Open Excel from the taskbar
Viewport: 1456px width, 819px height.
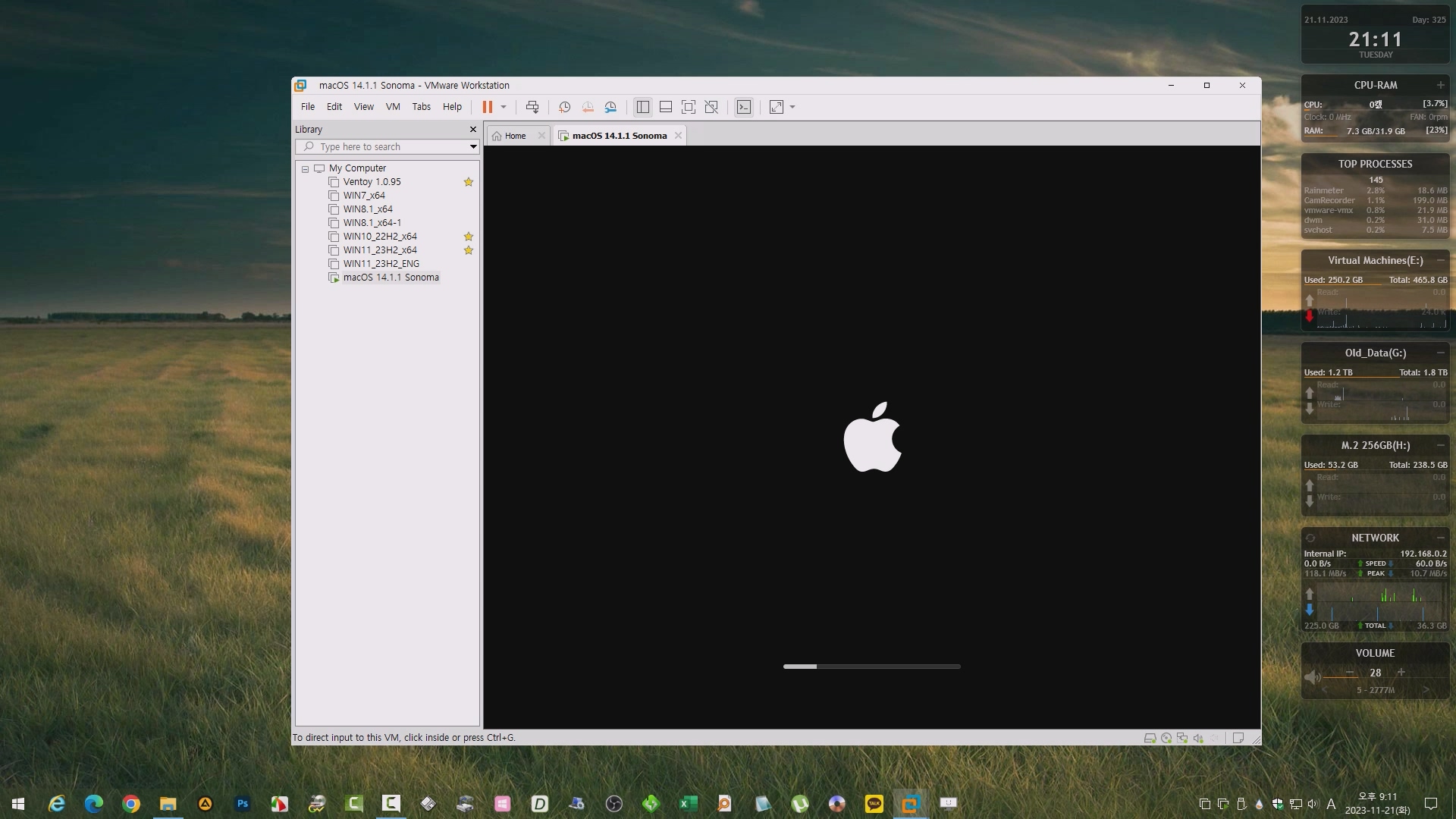click(x=689, y=804)
